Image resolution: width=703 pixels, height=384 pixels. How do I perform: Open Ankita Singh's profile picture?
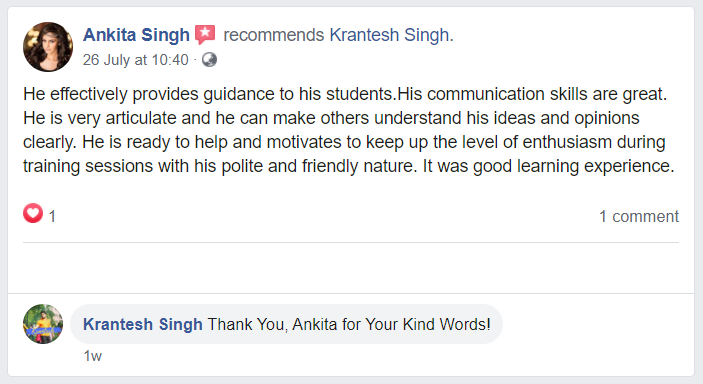click(x=48, y=47)
